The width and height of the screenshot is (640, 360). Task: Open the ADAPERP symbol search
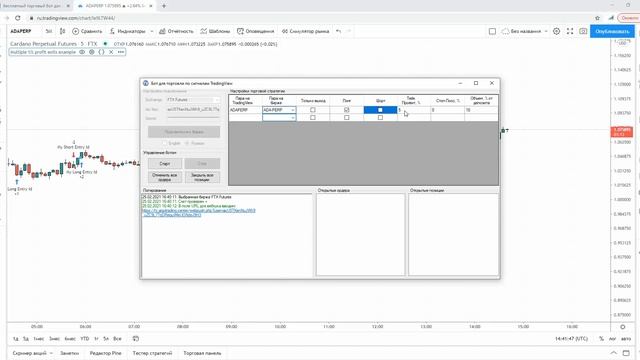click(20, 31)
